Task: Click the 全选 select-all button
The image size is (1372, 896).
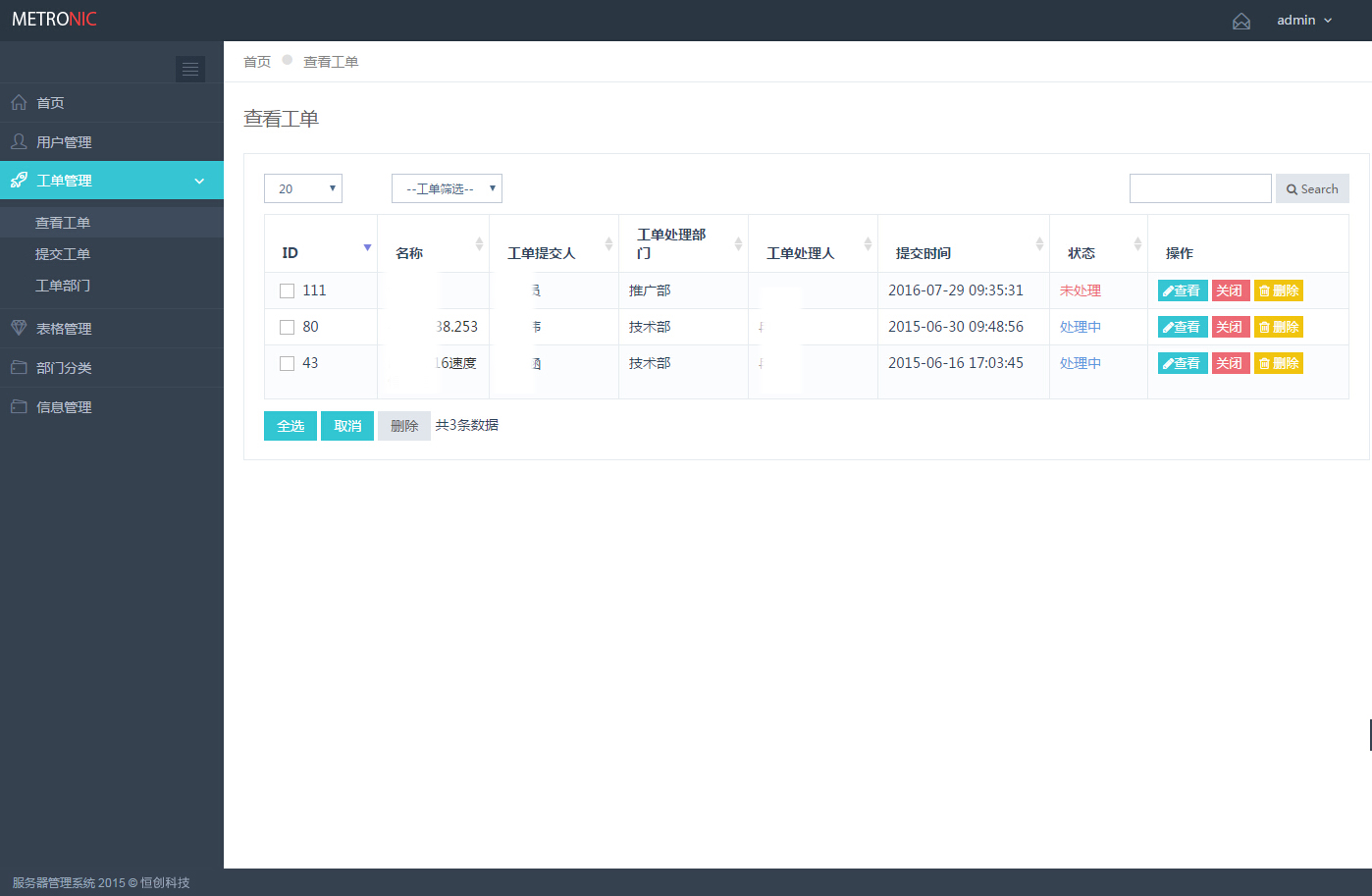Action: (290, 426)
